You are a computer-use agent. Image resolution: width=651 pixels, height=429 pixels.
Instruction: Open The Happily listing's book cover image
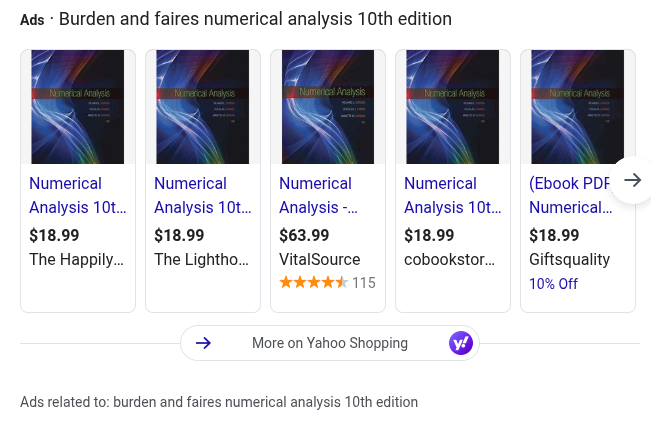78,107
